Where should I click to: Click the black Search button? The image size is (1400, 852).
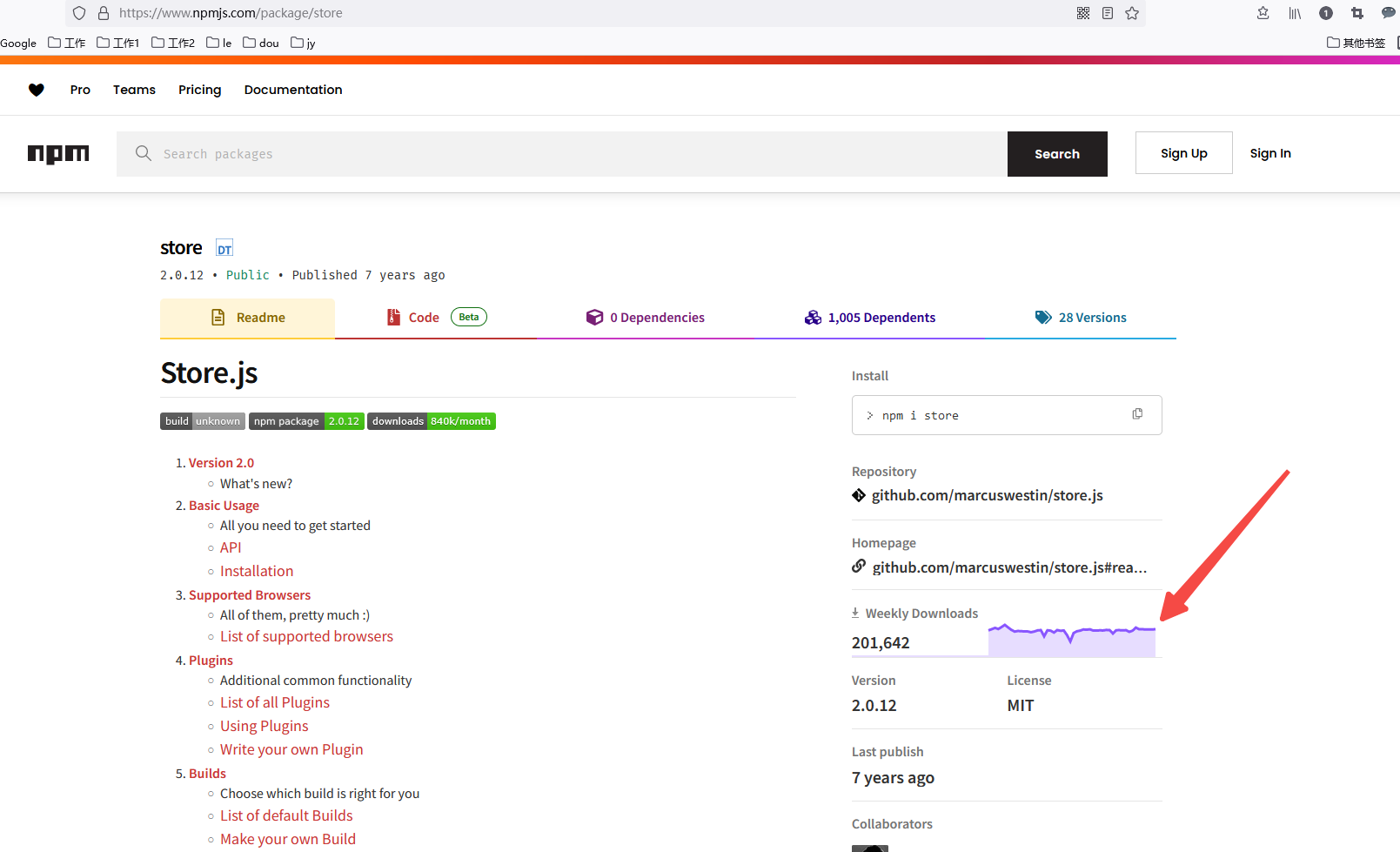pos(1057,154)
